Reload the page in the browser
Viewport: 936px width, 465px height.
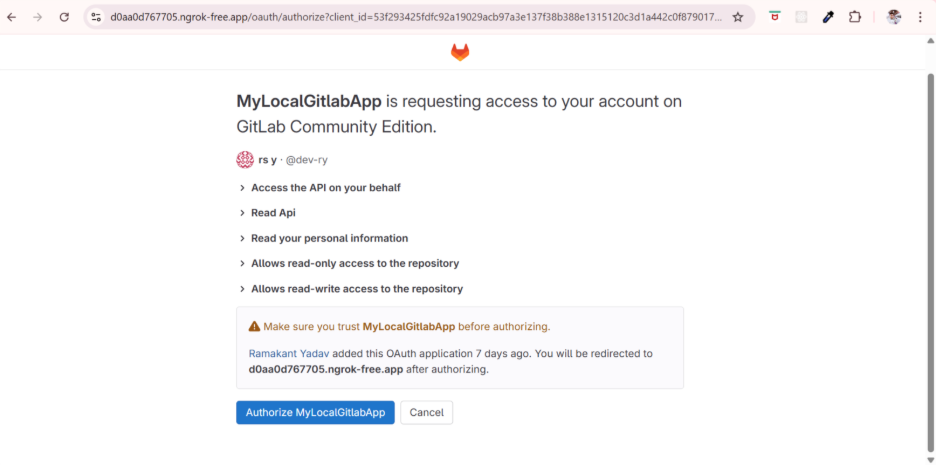(x=64, y=17)
